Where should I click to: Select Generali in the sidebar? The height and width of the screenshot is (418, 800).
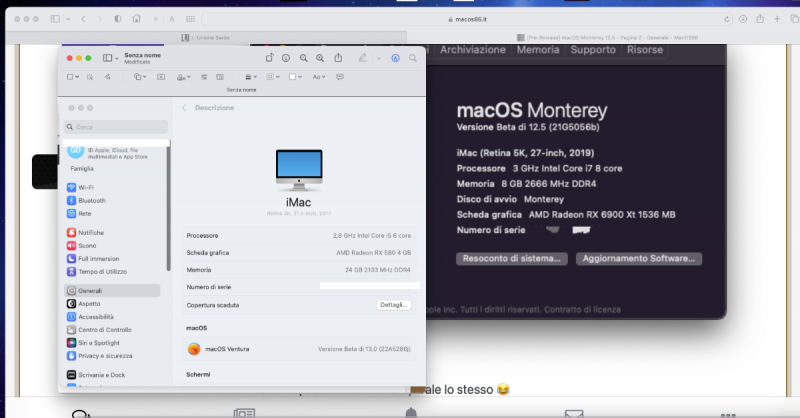coord(112,290)
